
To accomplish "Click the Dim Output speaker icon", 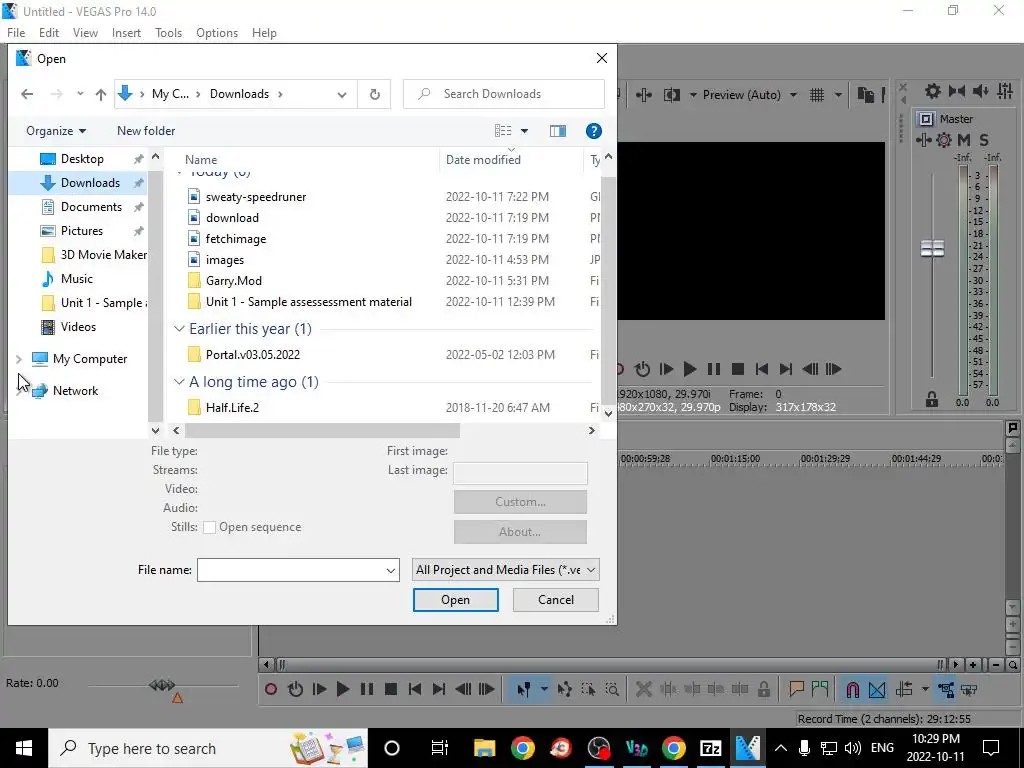I will tap(981, 91).
